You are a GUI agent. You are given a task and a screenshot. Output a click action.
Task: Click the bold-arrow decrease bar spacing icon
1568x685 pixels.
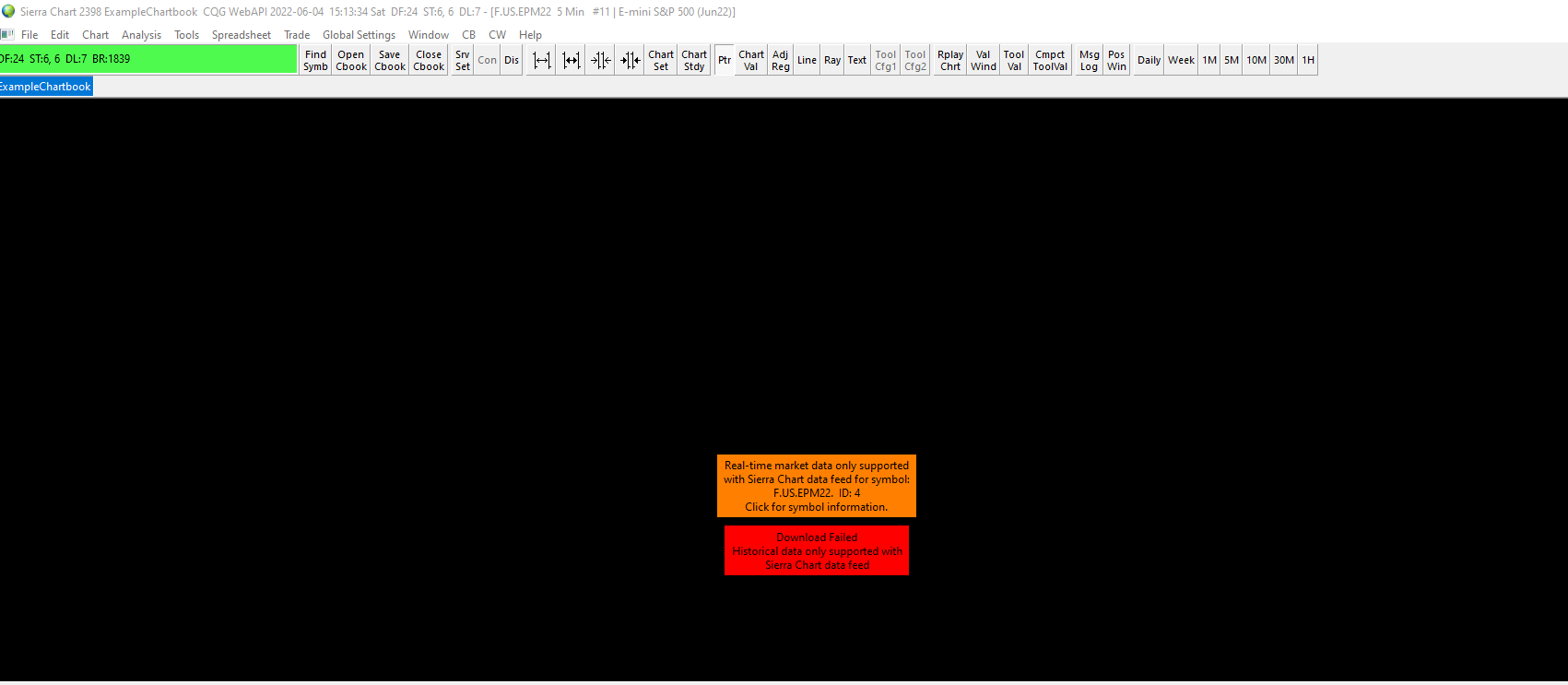tap(631, 60)
